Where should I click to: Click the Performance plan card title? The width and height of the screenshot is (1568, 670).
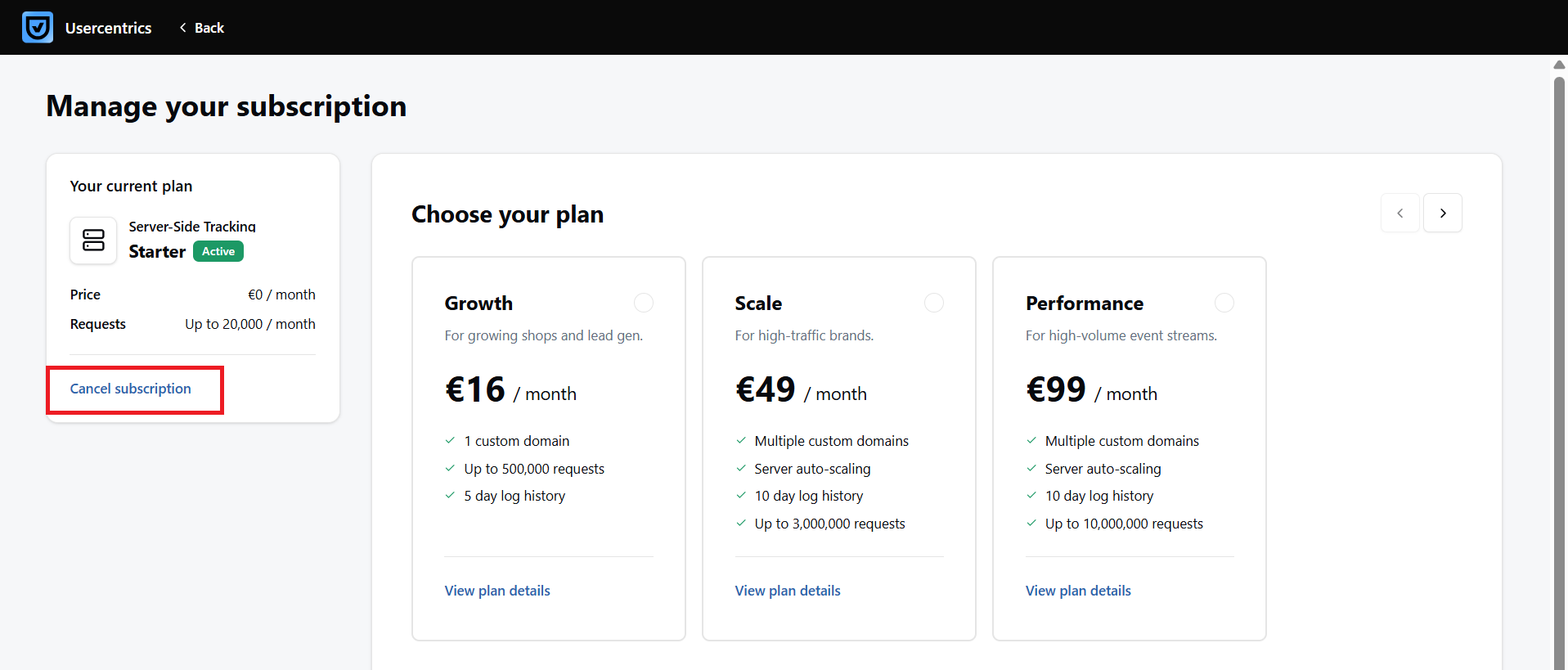click(x=1085, y=304)
